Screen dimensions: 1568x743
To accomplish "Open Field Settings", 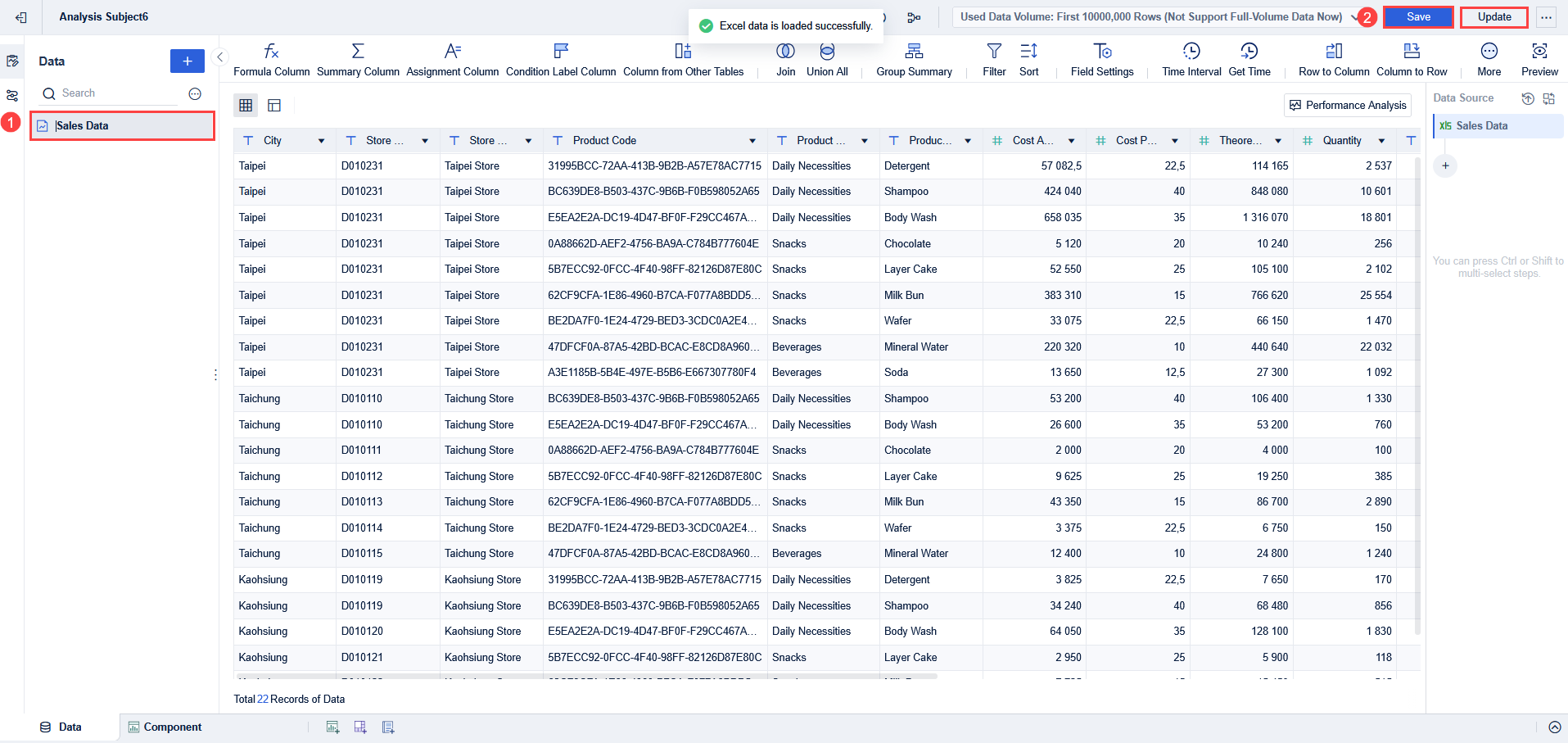I will 1102,61.
